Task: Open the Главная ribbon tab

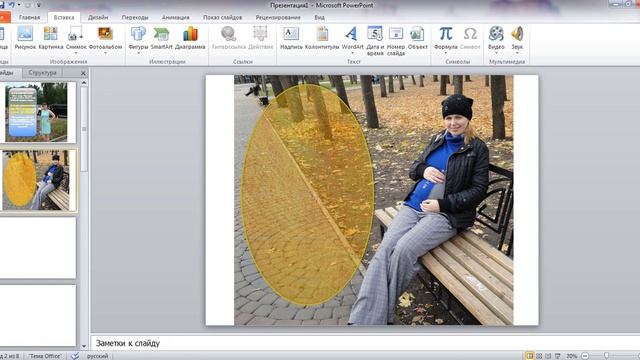Action: [x=29, y=17]
